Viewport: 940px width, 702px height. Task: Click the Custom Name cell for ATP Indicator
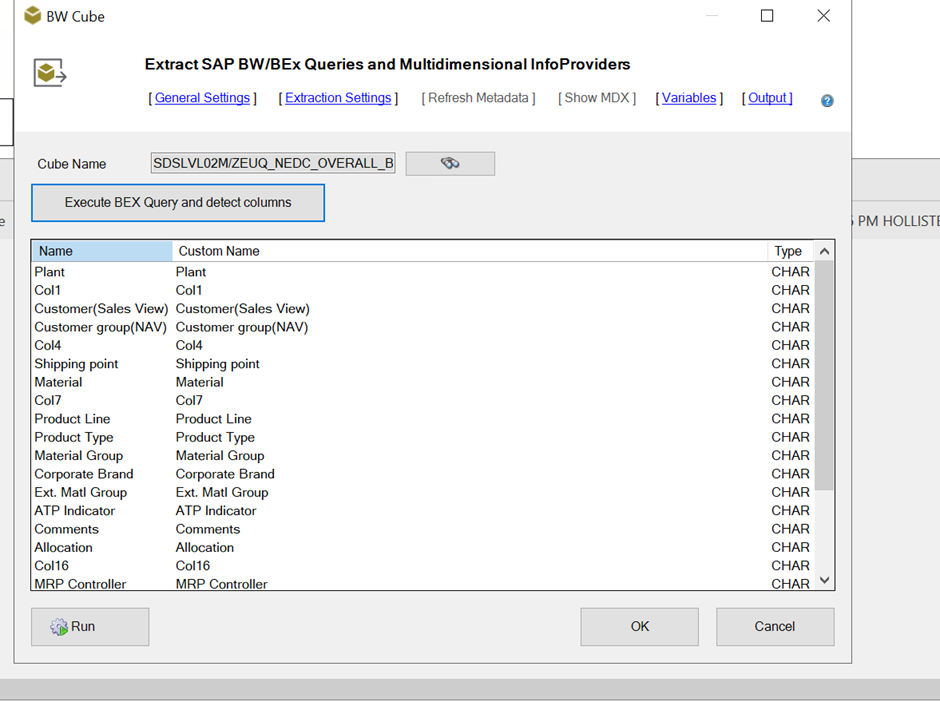click(x=216, y=511)
